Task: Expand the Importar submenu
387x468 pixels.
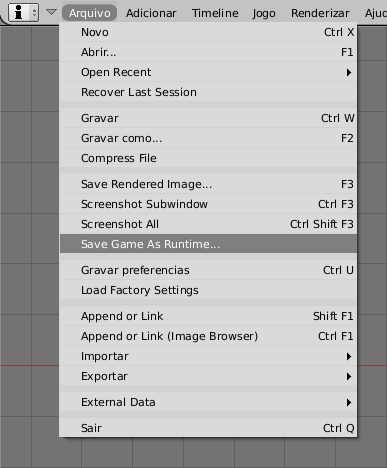Action: [x=208, y=356]
